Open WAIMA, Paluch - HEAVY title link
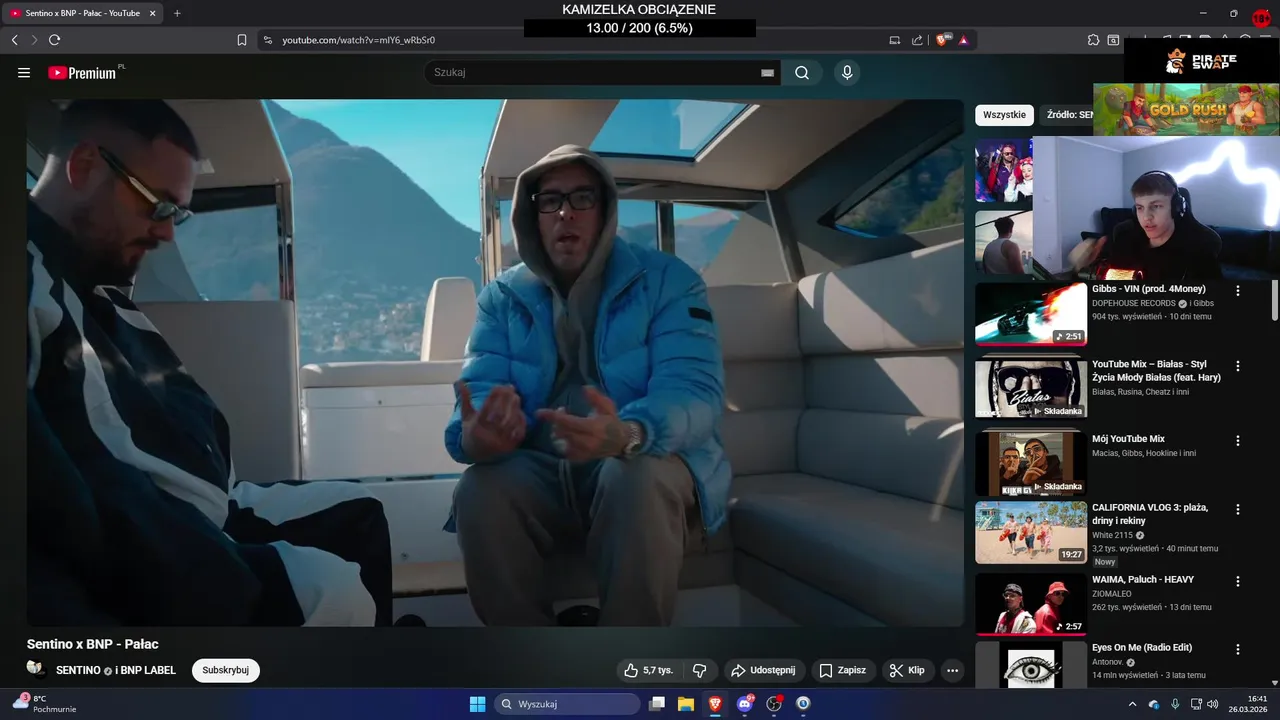 [x=1143, y=580]
